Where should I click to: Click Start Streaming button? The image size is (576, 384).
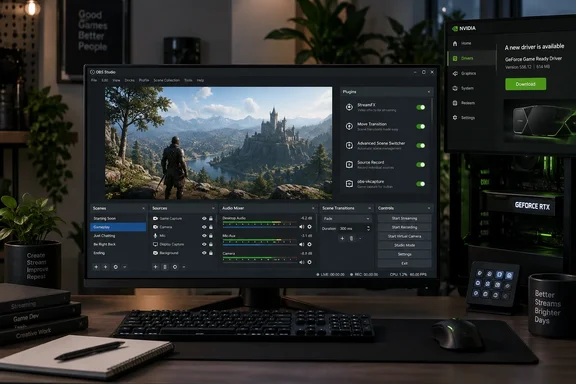pyautogui.click(x=404, y=218)
